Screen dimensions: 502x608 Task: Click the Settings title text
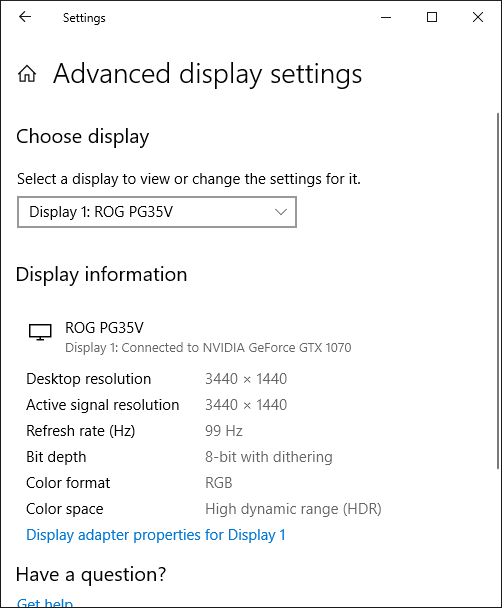click(84, 18)
